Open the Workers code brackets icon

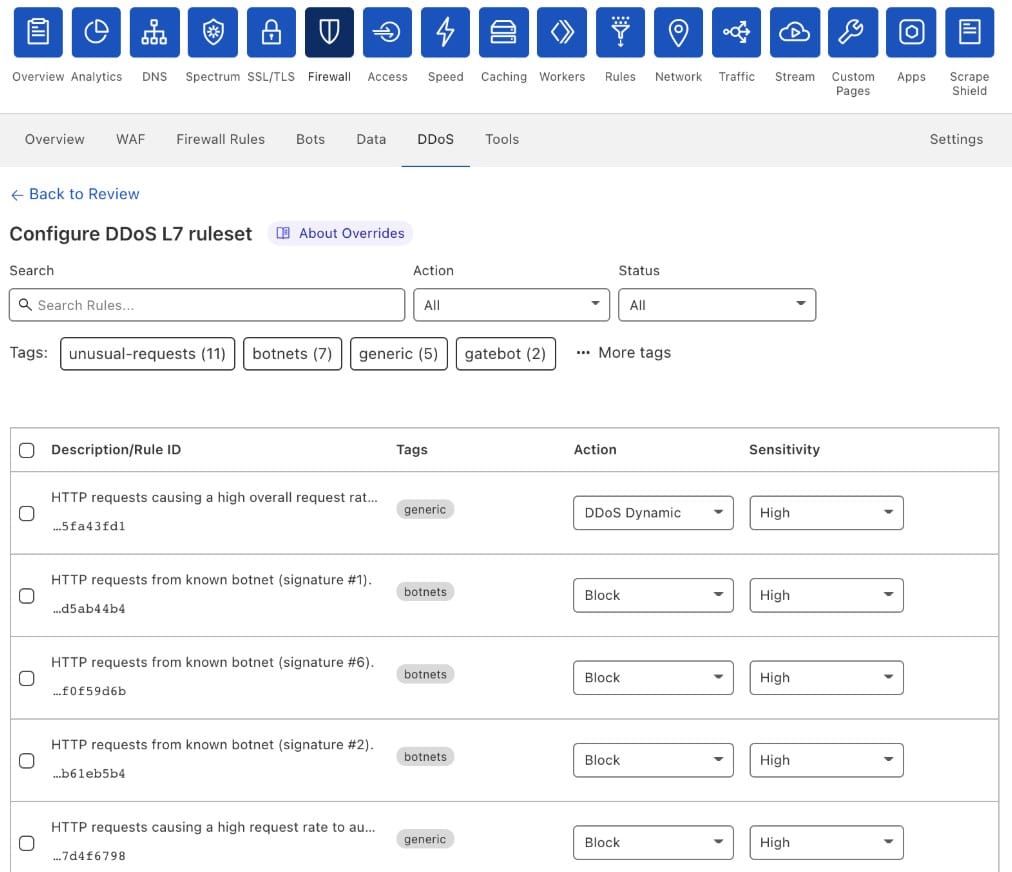click(x=562, y=32)
